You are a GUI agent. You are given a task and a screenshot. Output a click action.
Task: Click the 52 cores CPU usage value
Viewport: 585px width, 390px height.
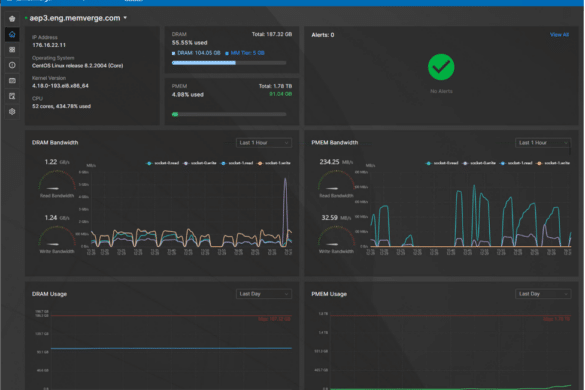pyautogui.click(x=62, y=106)
